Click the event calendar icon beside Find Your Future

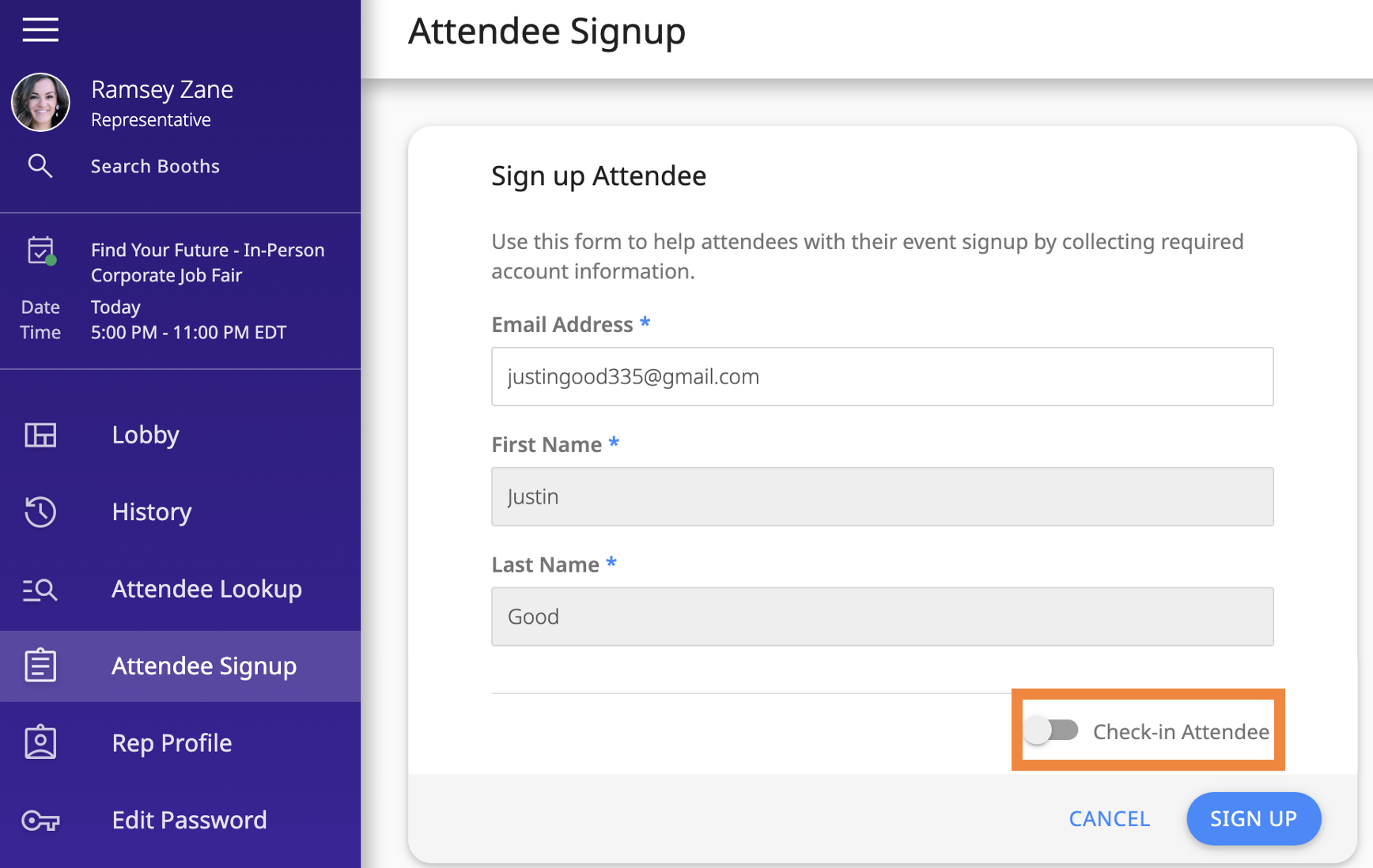[40, 250]
